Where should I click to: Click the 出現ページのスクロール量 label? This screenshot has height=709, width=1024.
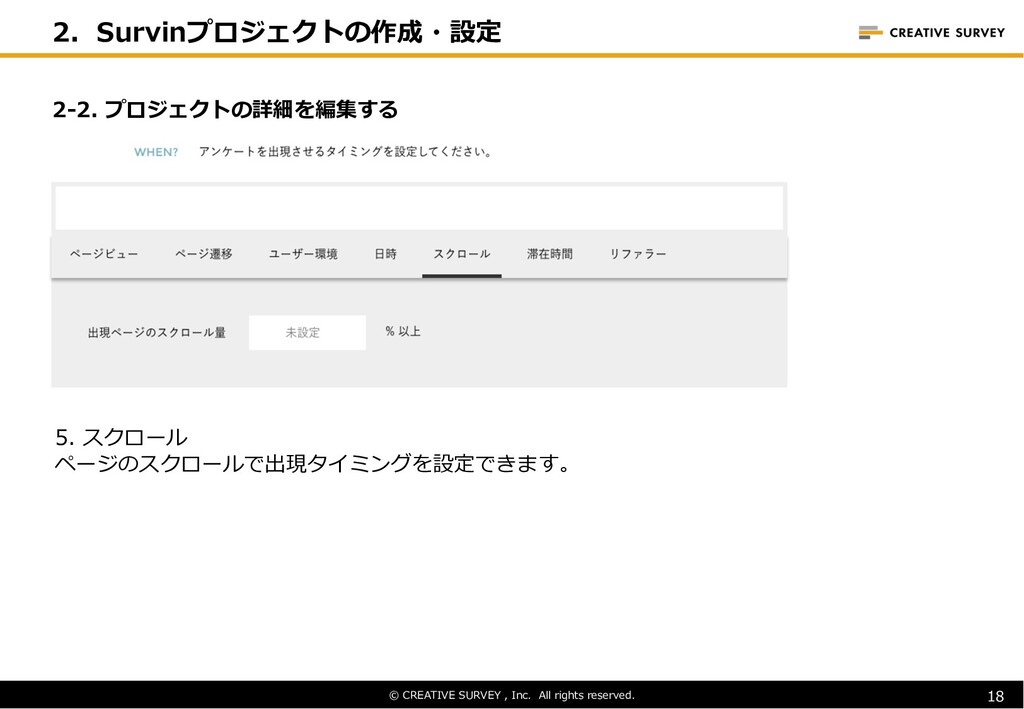click(x=157, y=333)
